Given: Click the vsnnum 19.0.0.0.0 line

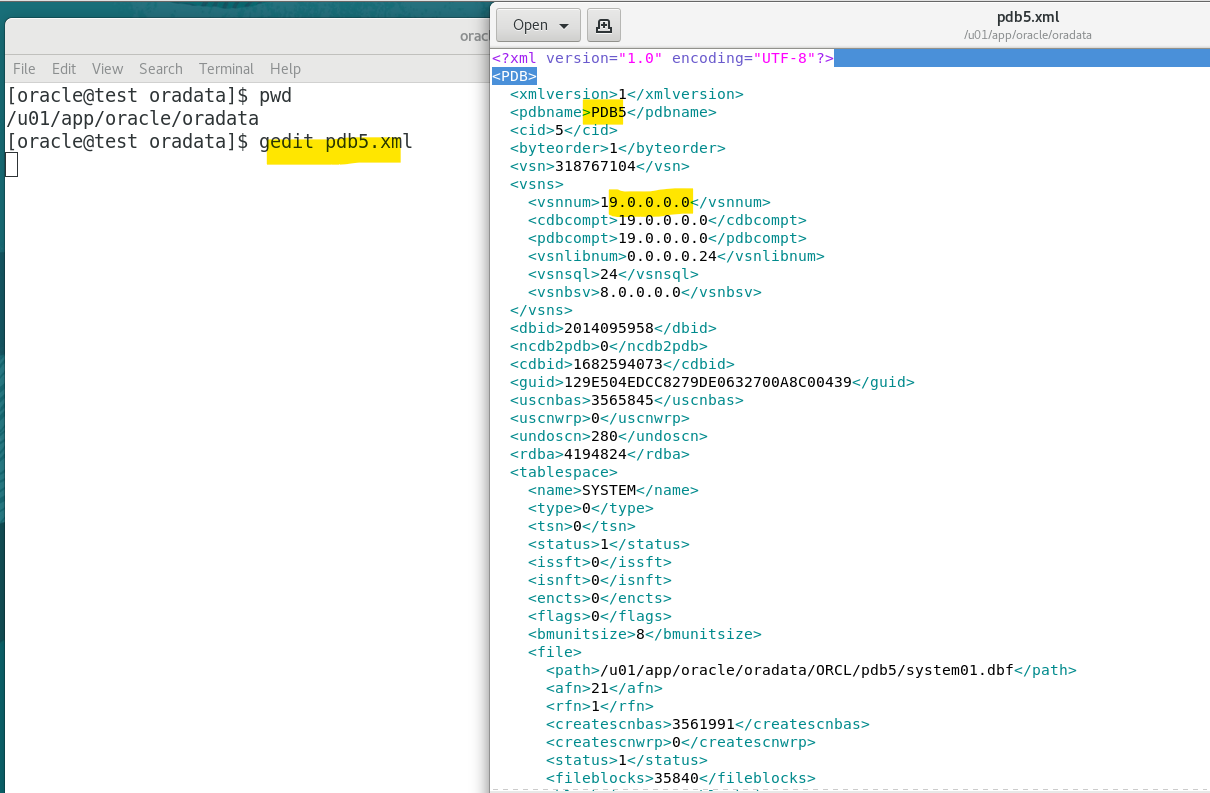Looking at the screenshot, I should click(650, 202).
